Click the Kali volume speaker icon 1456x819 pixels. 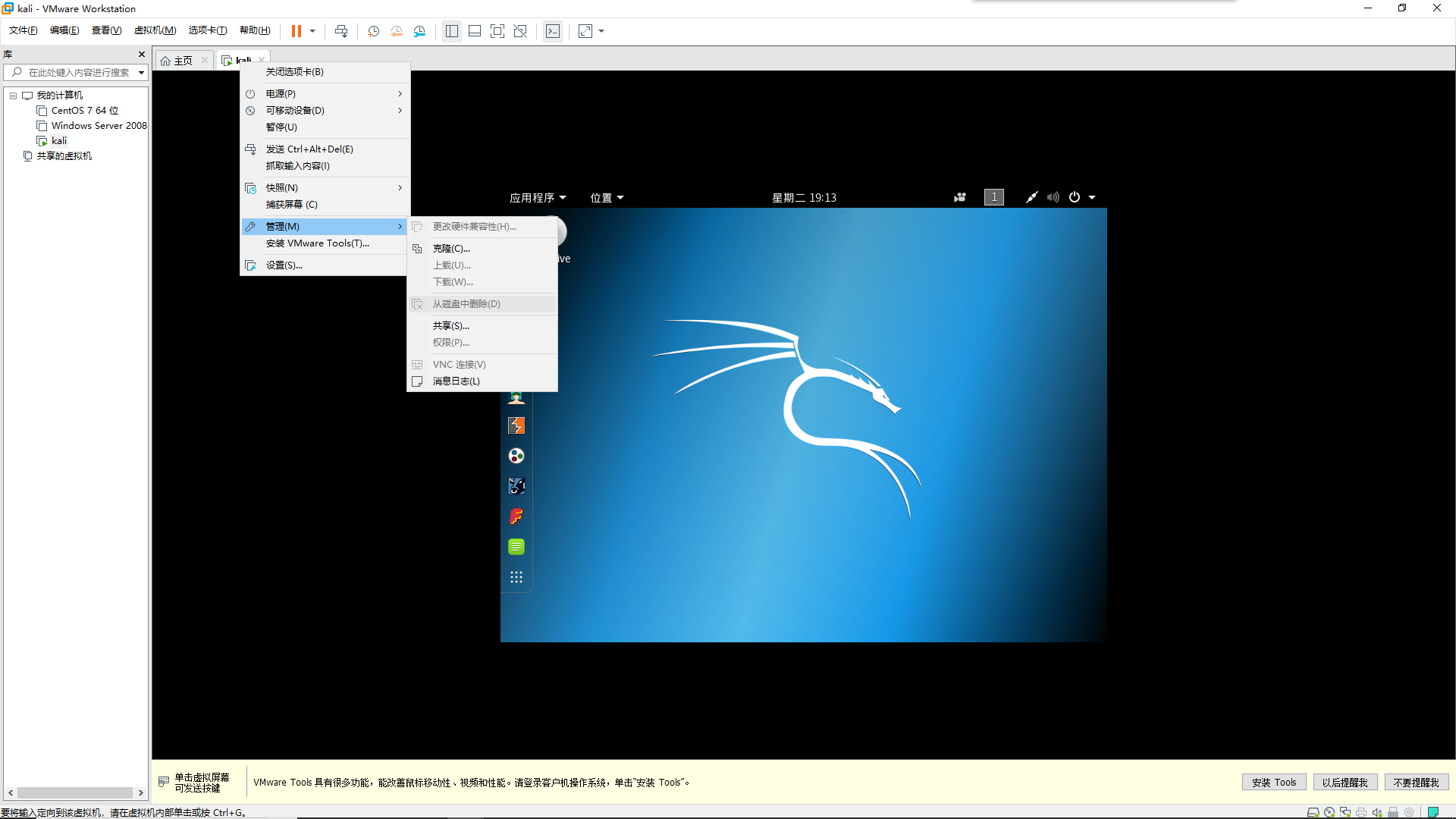pyautogui.click(x=1053, y=197)
